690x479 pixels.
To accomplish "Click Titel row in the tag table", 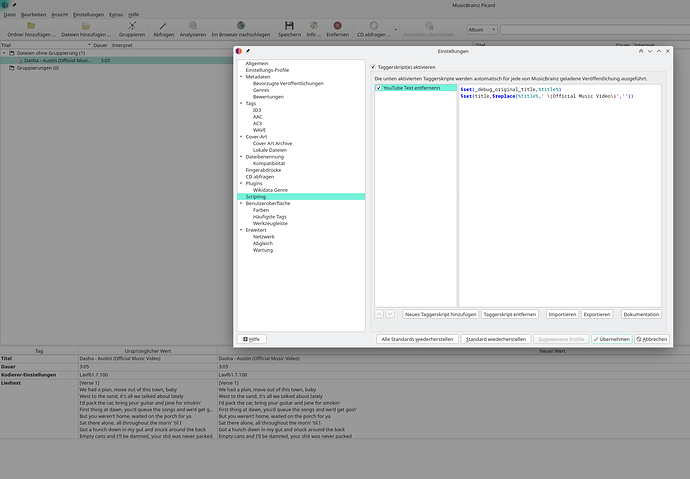I will coord(345,358).
